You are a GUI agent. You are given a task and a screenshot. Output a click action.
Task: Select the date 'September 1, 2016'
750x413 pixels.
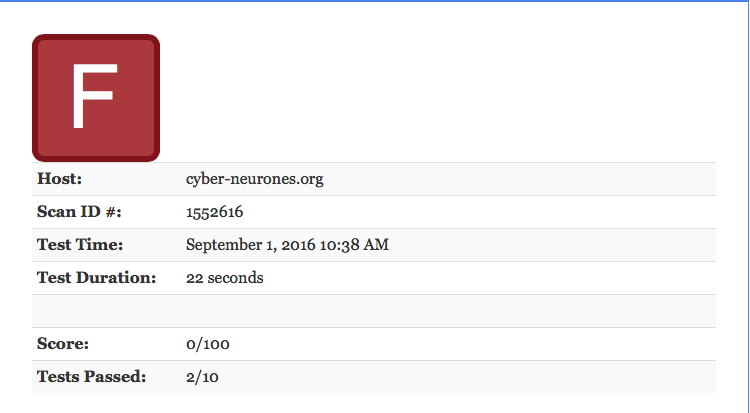coord(251,246)
